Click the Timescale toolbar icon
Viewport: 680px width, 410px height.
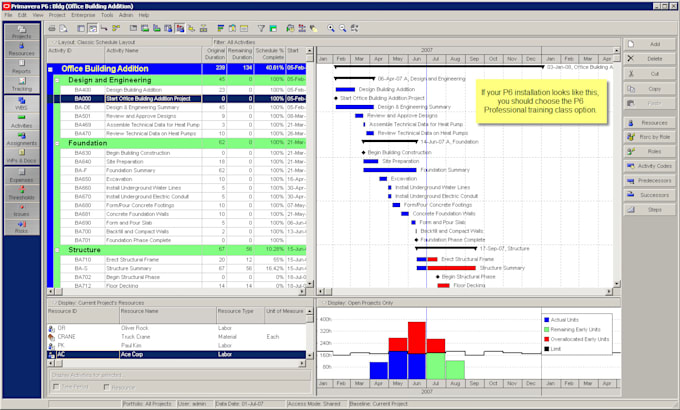click(244, 29)
